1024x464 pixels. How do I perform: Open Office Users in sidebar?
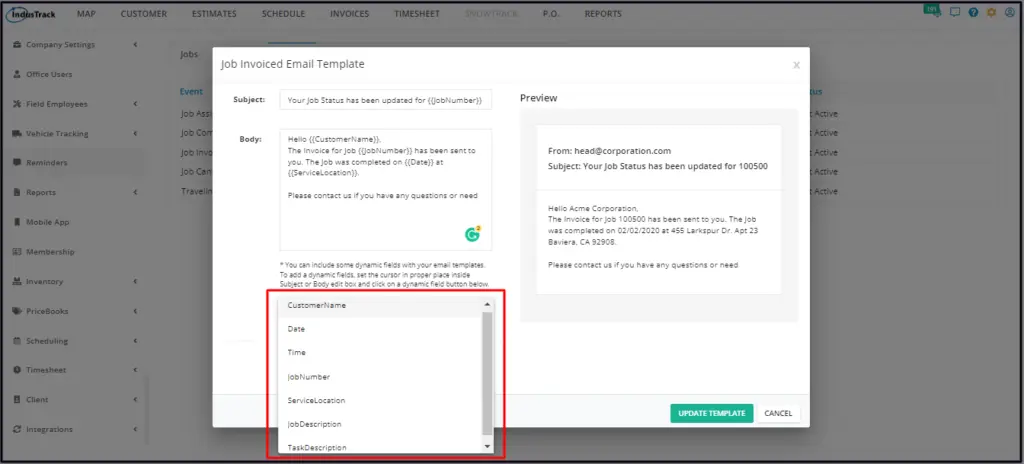click(49, 75)
